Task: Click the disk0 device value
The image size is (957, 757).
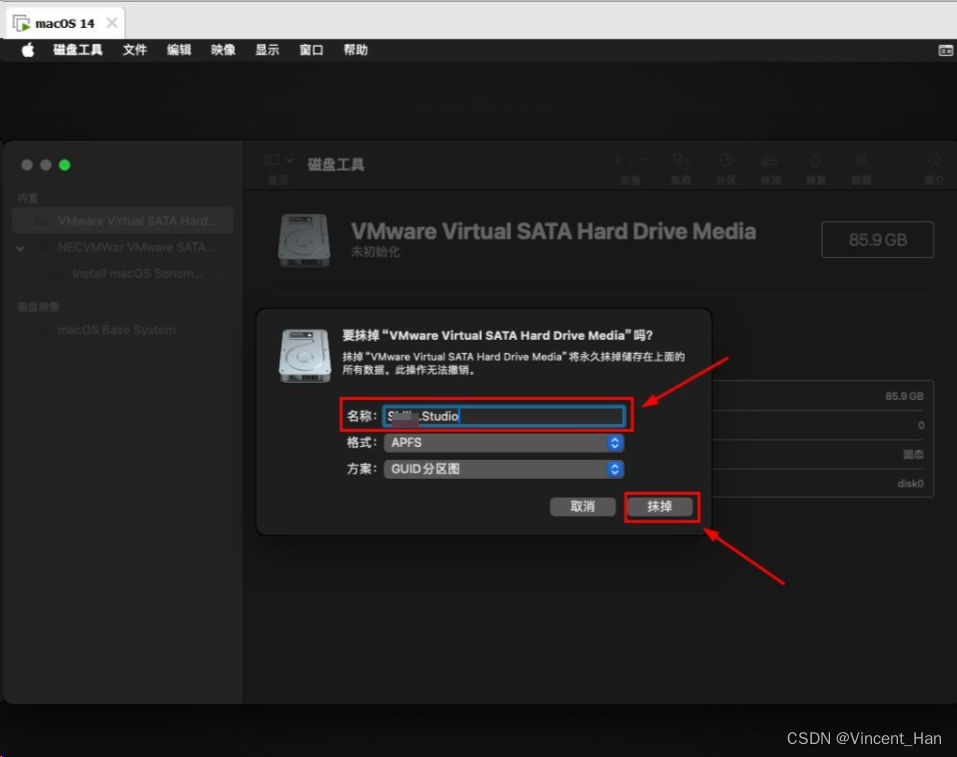Action: click(911, 484)
